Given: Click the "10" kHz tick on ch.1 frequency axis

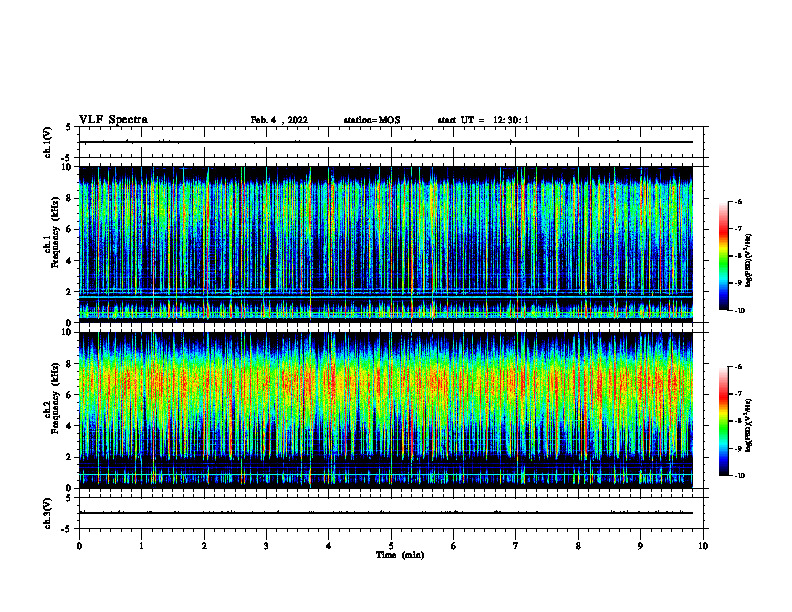Looking at the screenshot, I should (x=67, y=167).
